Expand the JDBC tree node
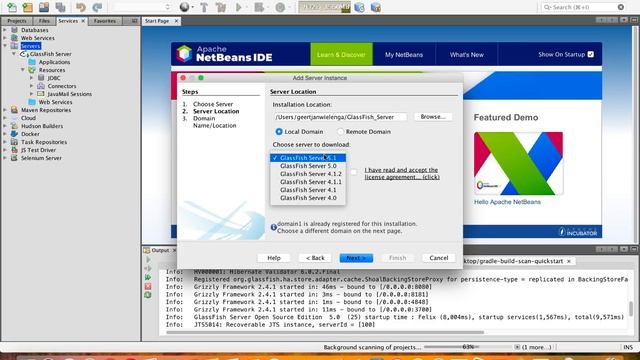640x360 pixels. pos(32,78)
